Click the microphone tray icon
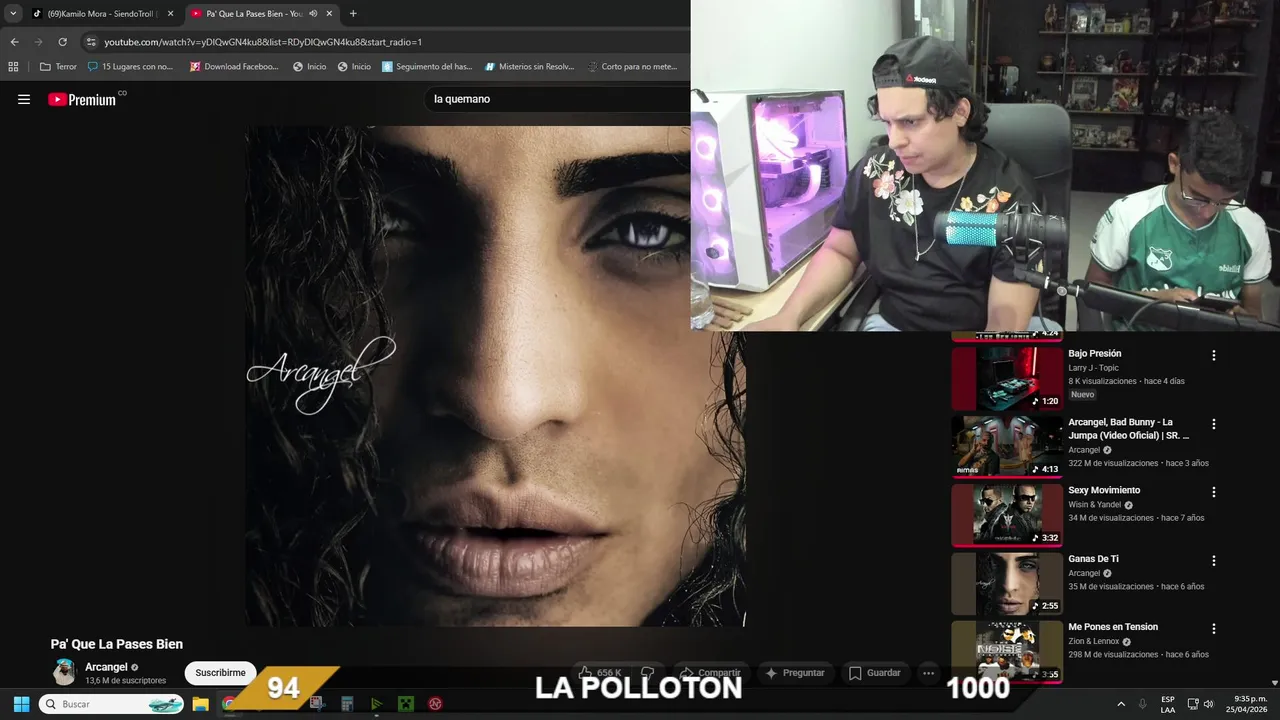The image size is (1280, 720). click(1143, 704)
